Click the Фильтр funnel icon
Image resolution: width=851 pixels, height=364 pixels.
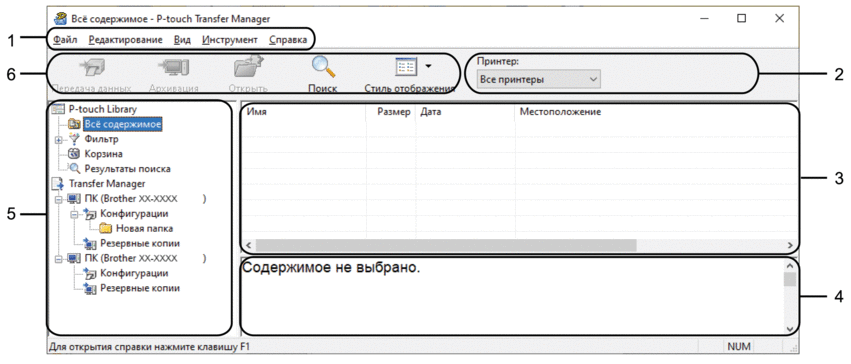click(x=73, y=139)
